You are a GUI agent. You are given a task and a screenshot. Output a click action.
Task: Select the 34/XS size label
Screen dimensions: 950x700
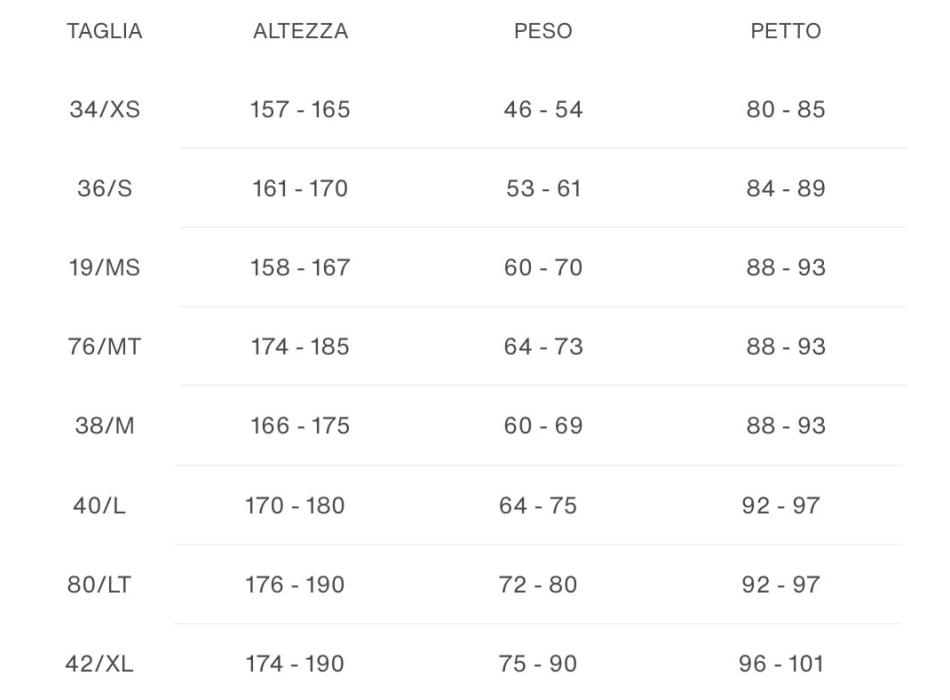pyautogui.click(x=104, y=110)
